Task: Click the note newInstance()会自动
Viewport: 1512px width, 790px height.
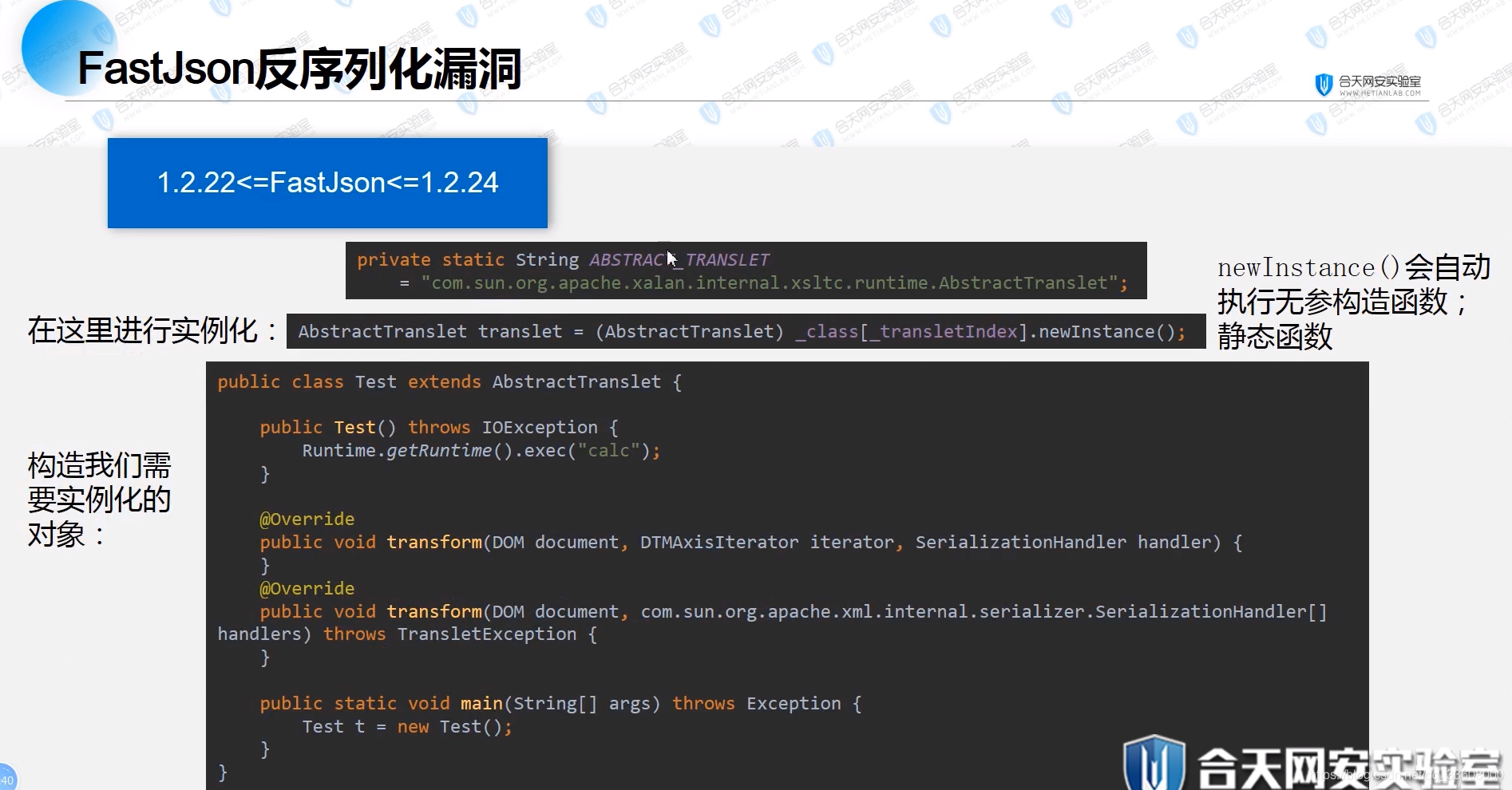Action: coord(1354,267)
